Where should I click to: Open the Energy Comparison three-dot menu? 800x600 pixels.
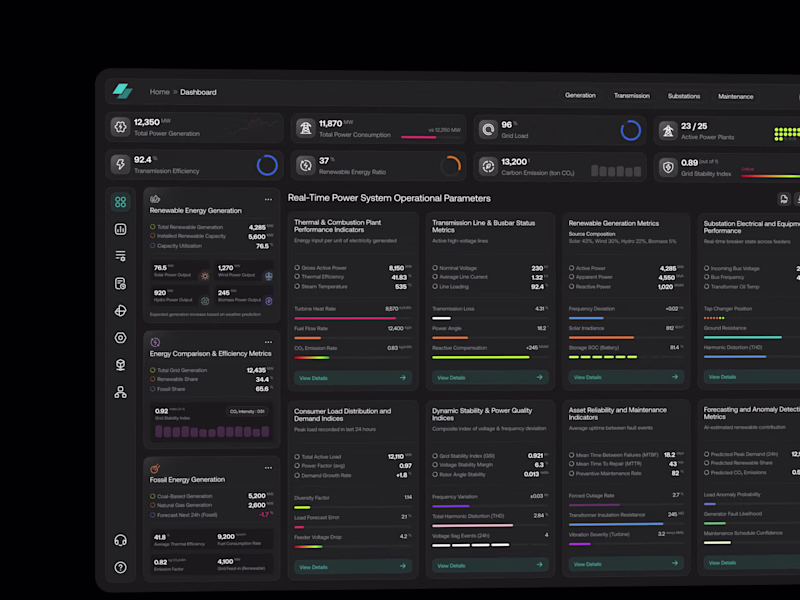[268, 342]
